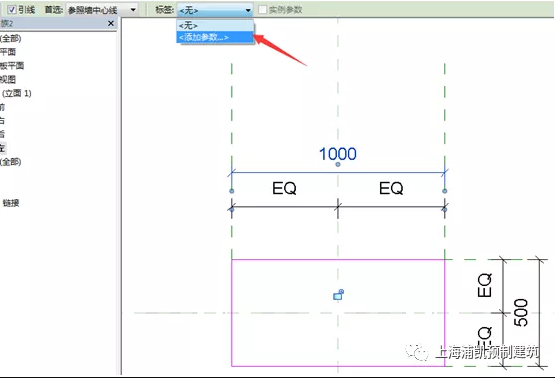Open the 首选 参照墙中心线 dropdown
Screen dimensions: 555x378
tap(102, 10)
